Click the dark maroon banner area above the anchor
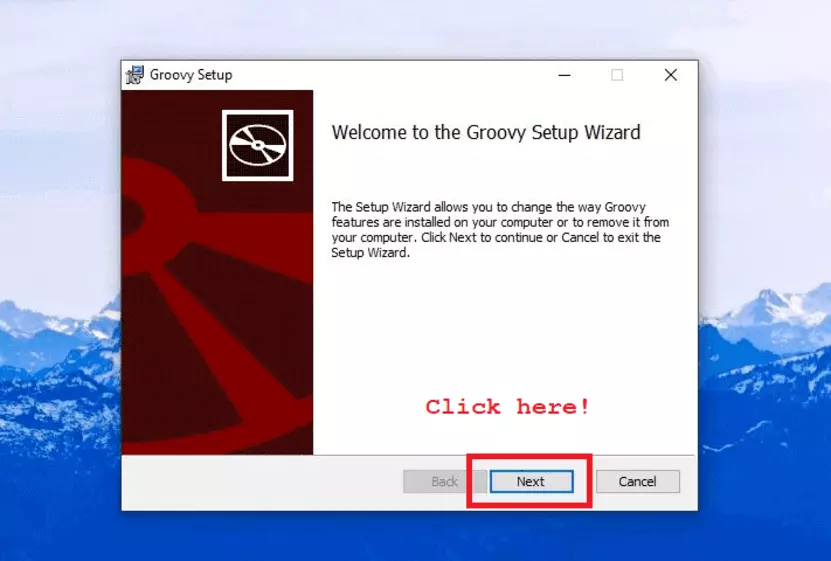The height and width of the screenshot is (561, 831). [x=165, y=130]
